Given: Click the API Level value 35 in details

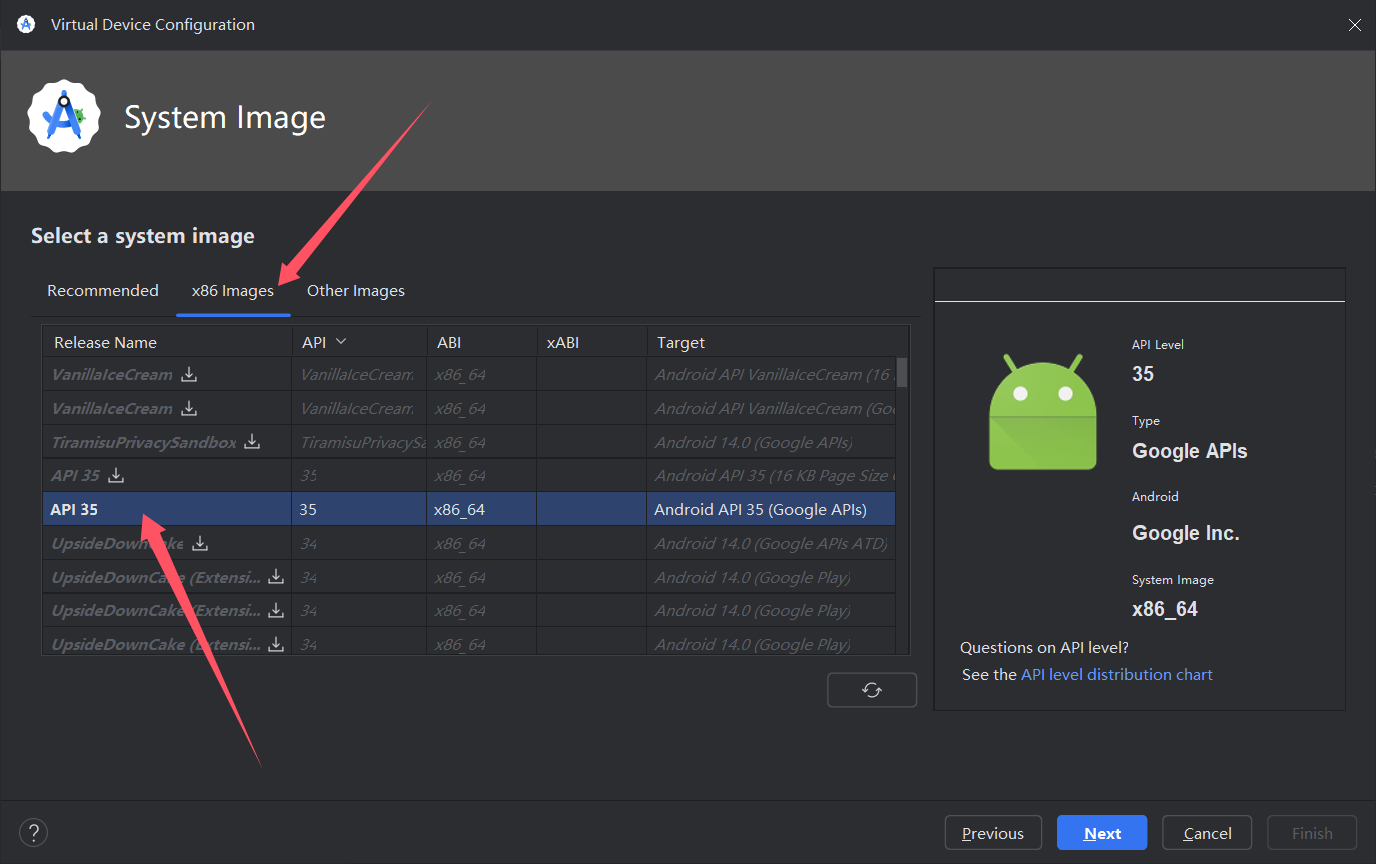Looking at the screenshot, I should pyautogui.click(x=1143, y=374).
